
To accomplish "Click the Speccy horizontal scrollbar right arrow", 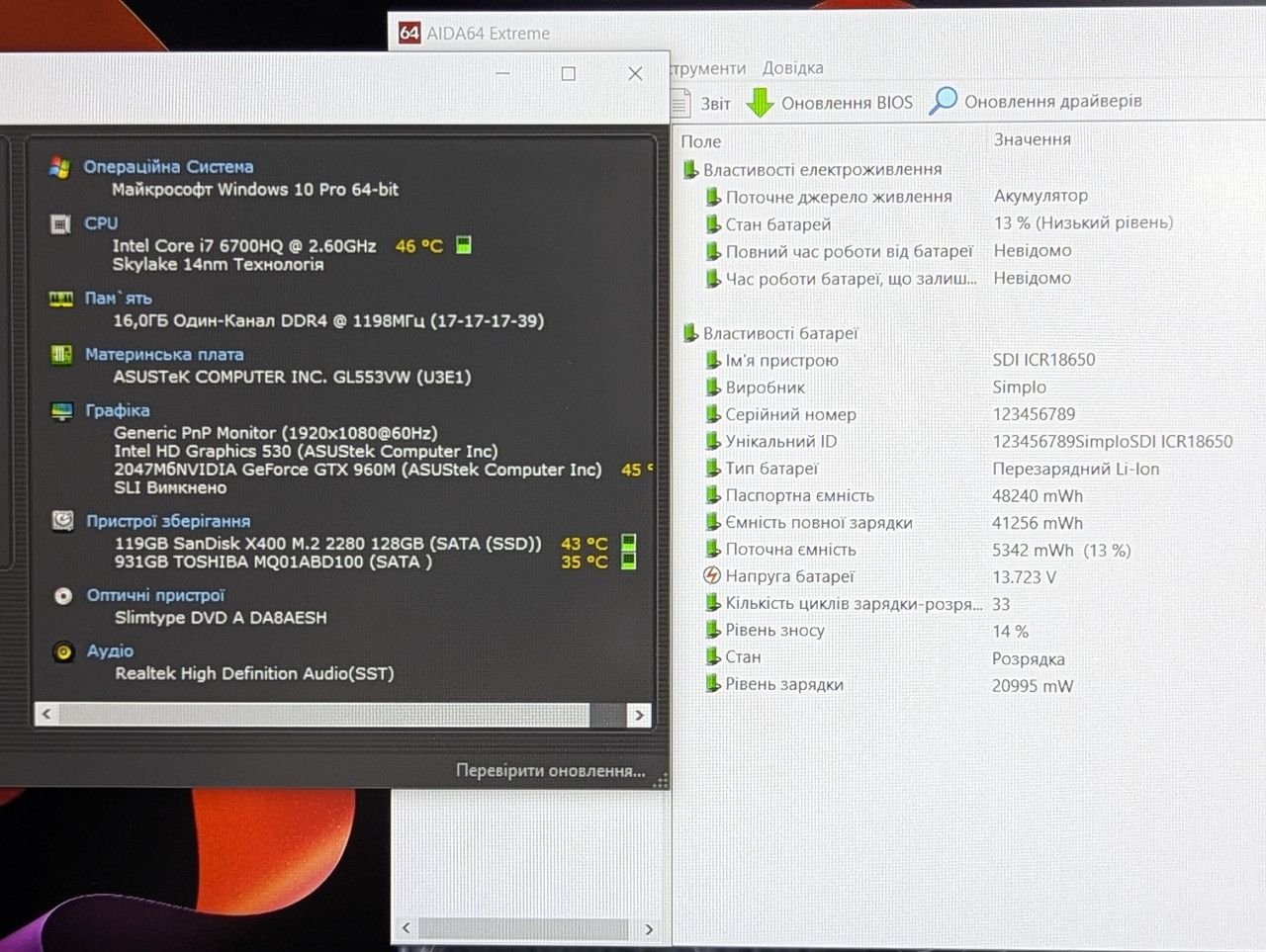I will coord(639,714).
